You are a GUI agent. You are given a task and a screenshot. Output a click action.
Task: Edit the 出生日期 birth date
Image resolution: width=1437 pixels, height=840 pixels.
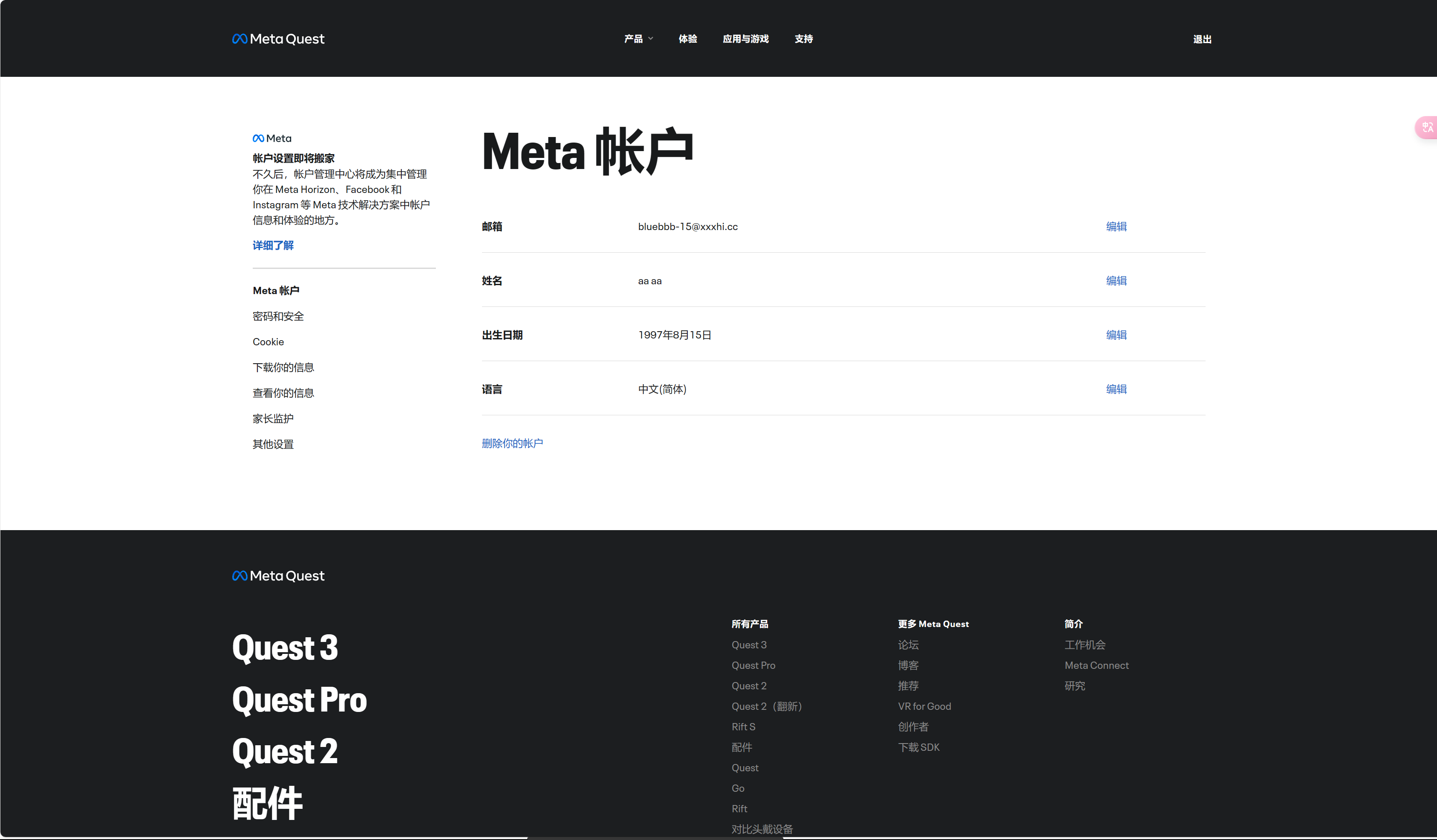click(x=1116, y=335)
